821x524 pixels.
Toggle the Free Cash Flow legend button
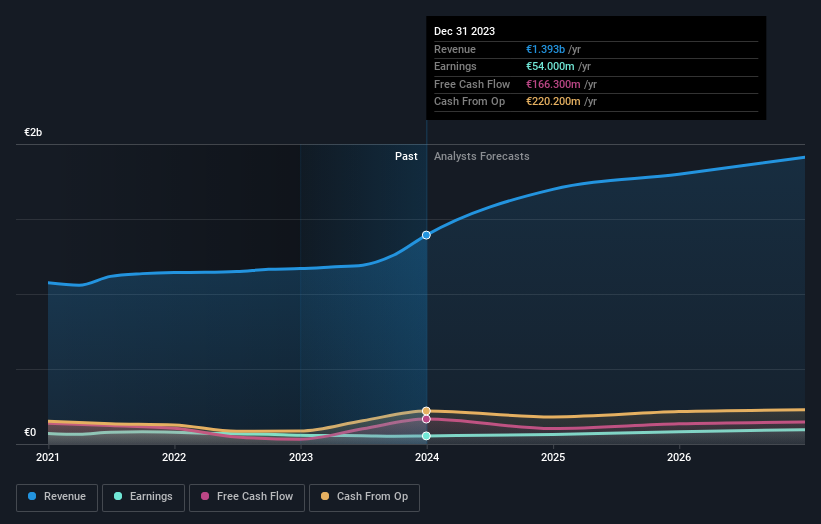coord(247,497)
